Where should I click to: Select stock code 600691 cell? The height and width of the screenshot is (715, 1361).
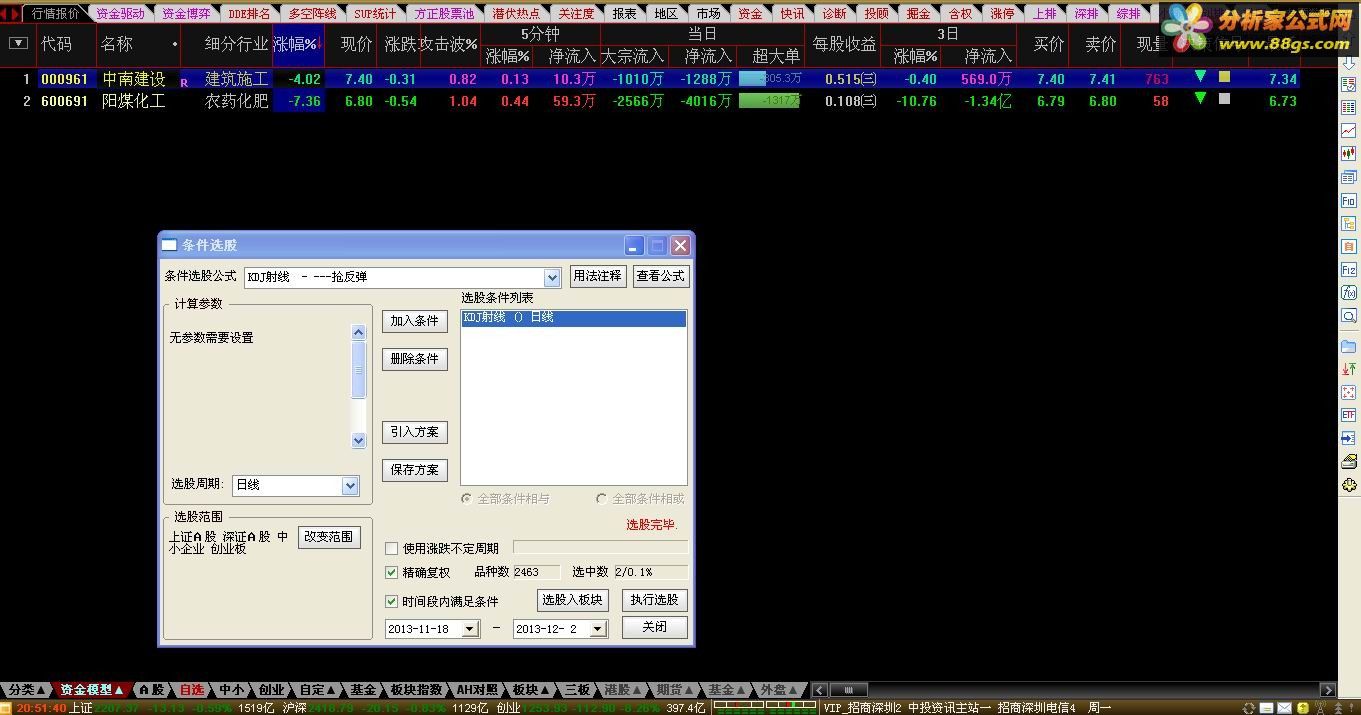(x=65, y=101)
